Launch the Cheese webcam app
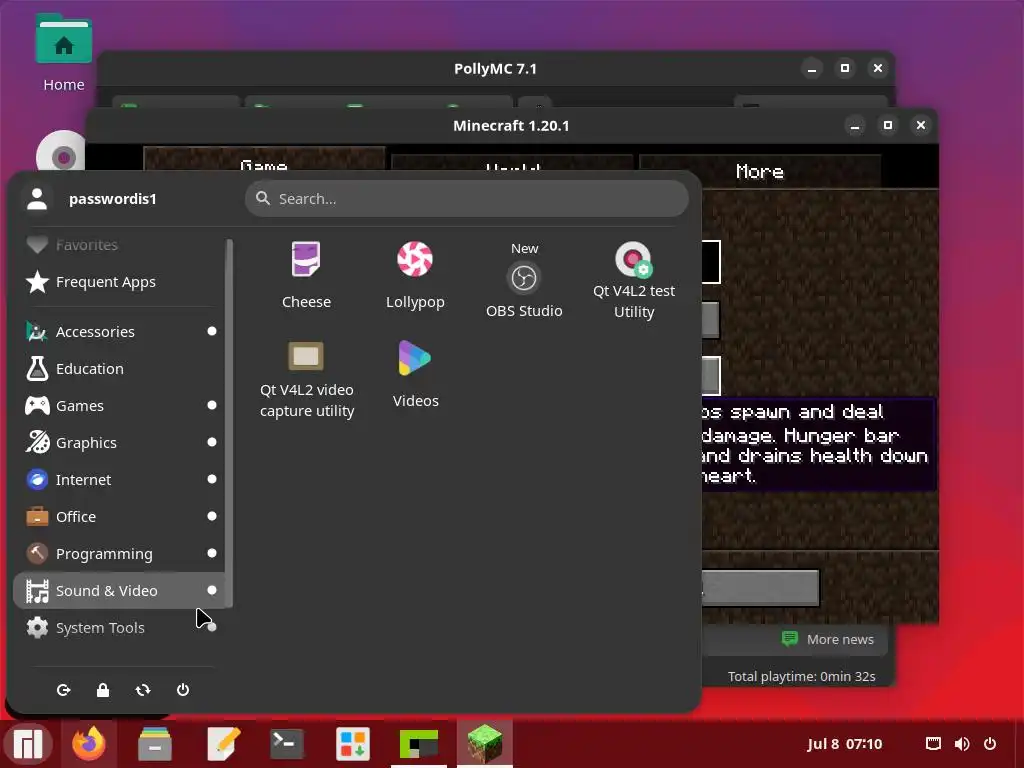This screenshot has height=768, width=1024. click(306, 275)
